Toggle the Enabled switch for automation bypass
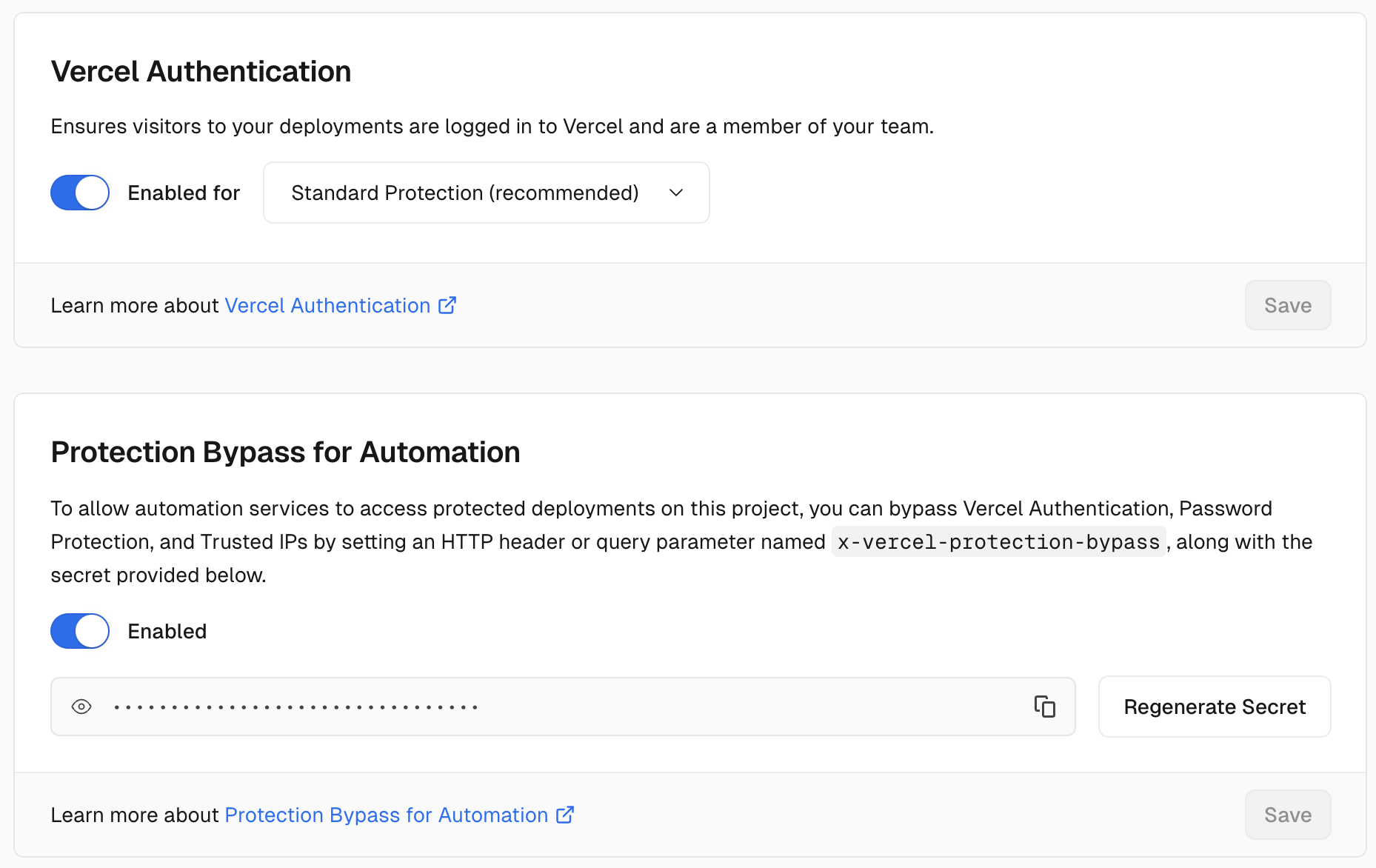The width and height of the screenshot is (1376, 868). coord(79,631)
